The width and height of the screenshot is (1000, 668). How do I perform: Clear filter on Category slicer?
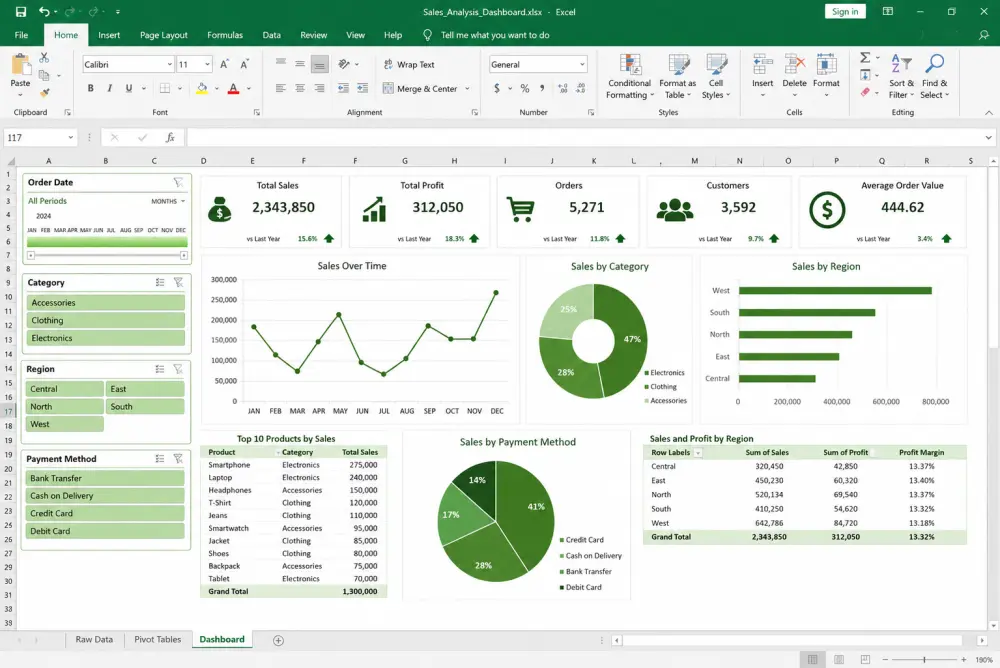[x=179, y=282]
